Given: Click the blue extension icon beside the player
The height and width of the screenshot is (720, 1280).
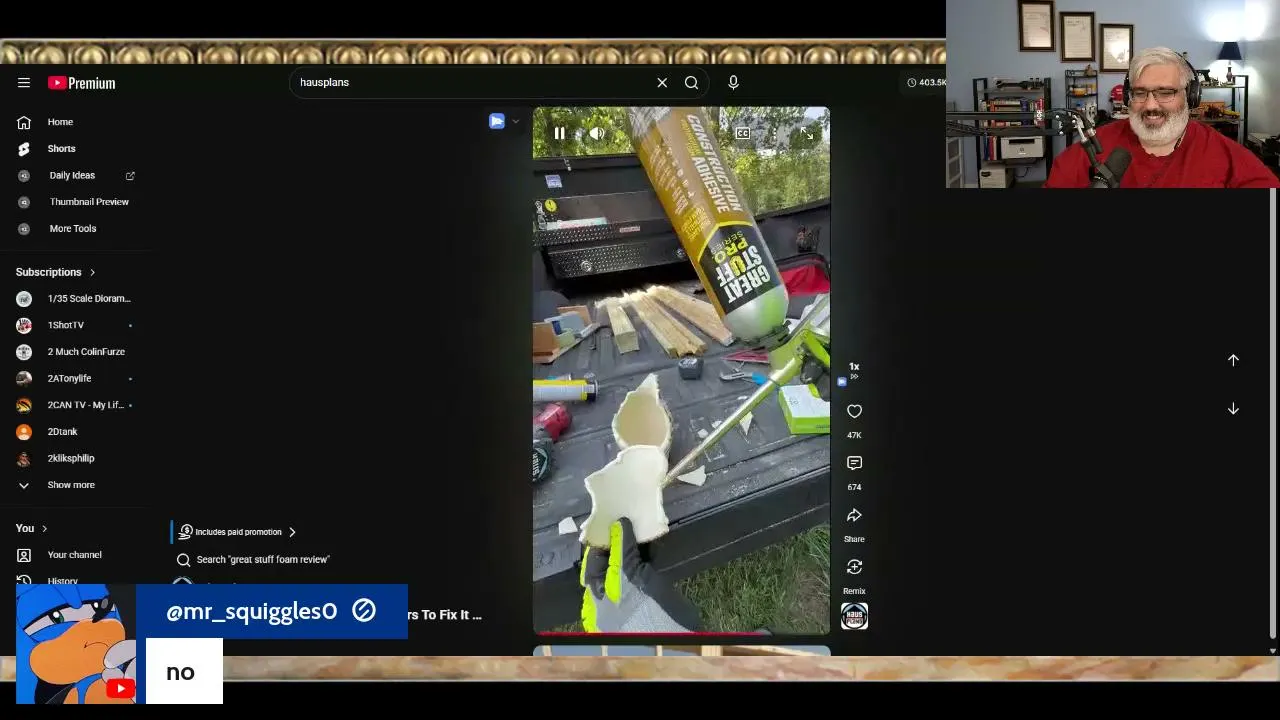Looking at the screenshot, I should (497, 121).
